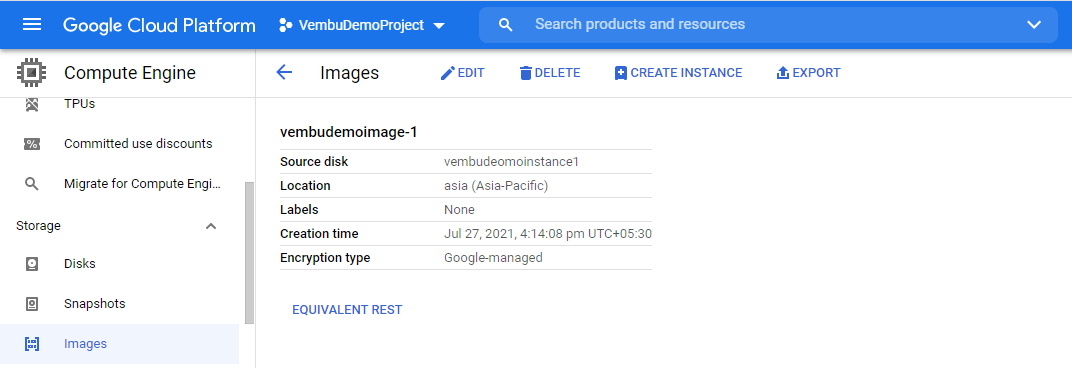The image size is (1072, 368).
Task: Click the export upload icon
Action: [x=783, y=73]
